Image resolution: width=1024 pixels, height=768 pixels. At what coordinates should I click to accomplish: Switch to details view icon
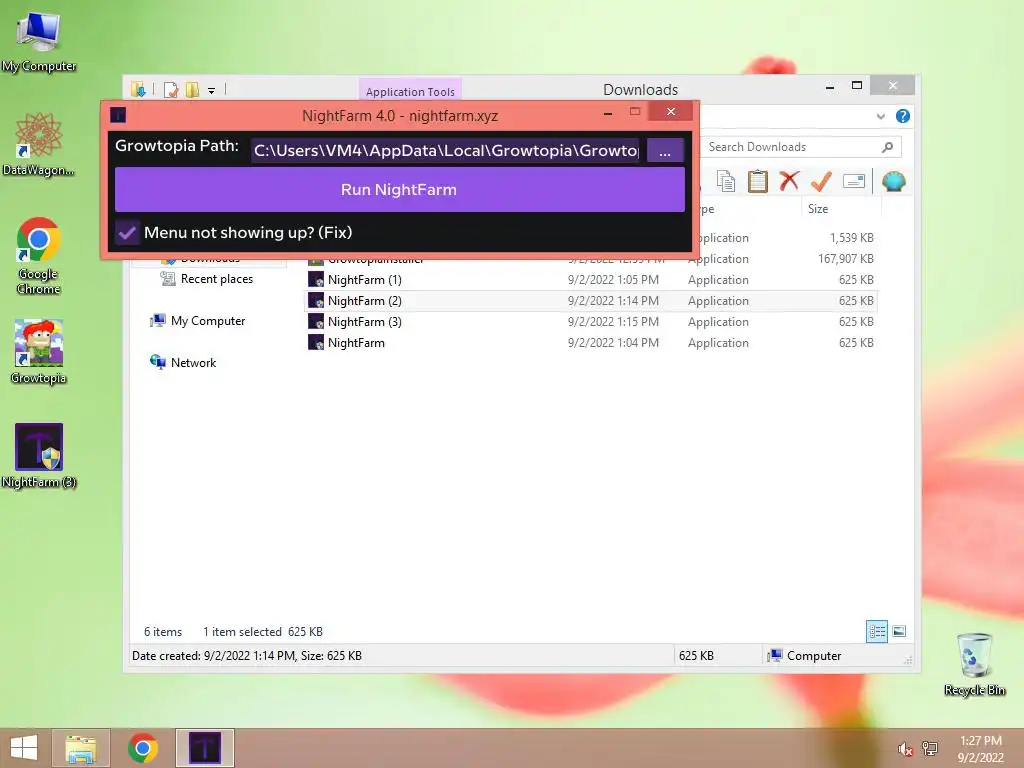coord(876,631)
